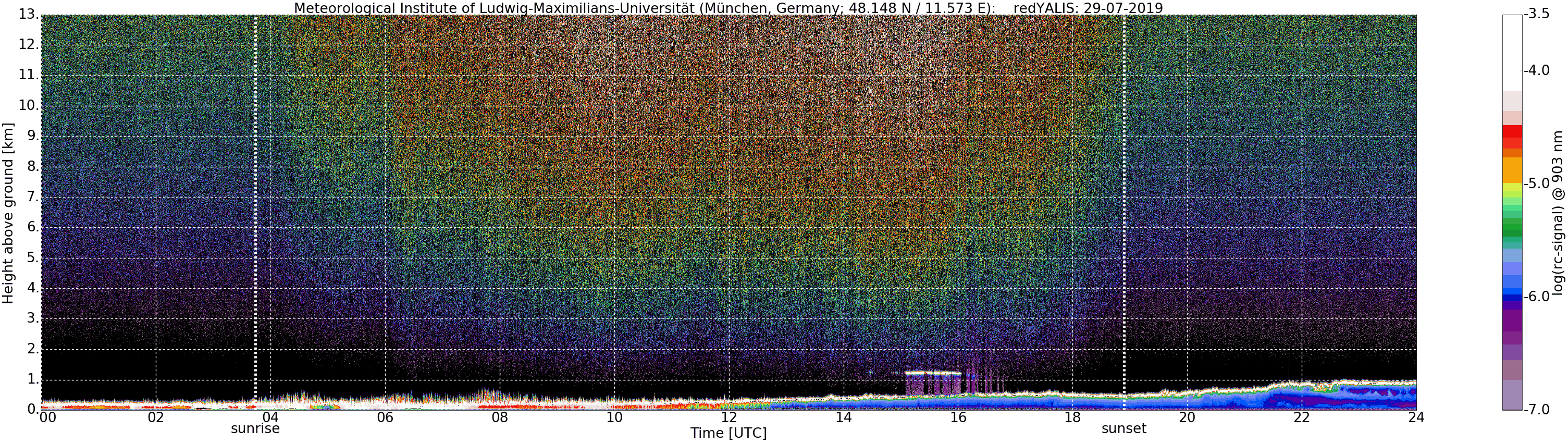Click the '8.' tick on the height axis
This screenshot has height=443, width=1568.
point(33,167)
